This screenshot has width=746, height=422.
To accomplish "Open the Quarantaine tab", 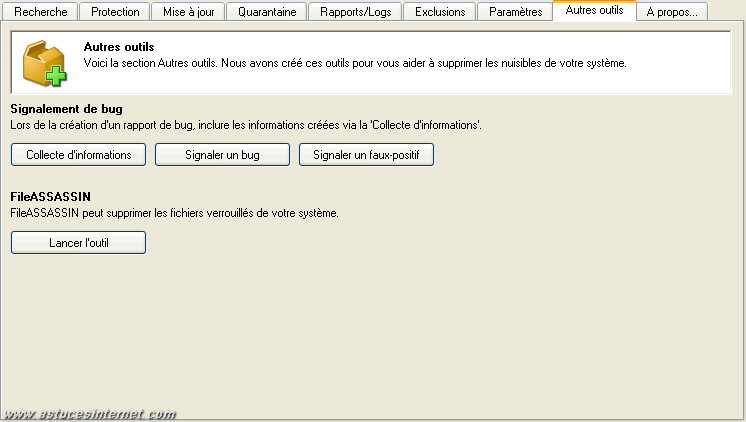I will click(267, 11).
